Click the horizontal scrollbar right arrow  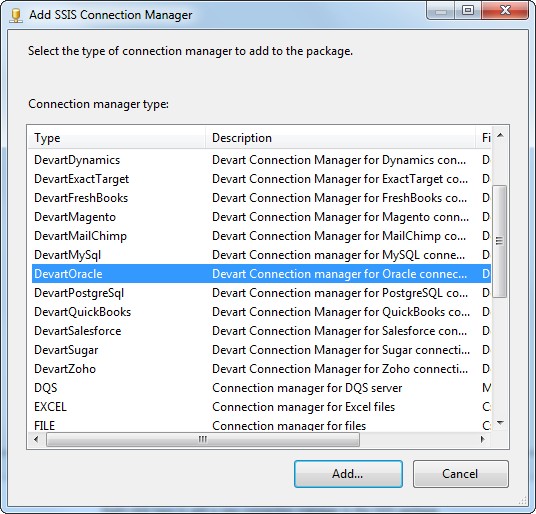click(x=482, y=439)
